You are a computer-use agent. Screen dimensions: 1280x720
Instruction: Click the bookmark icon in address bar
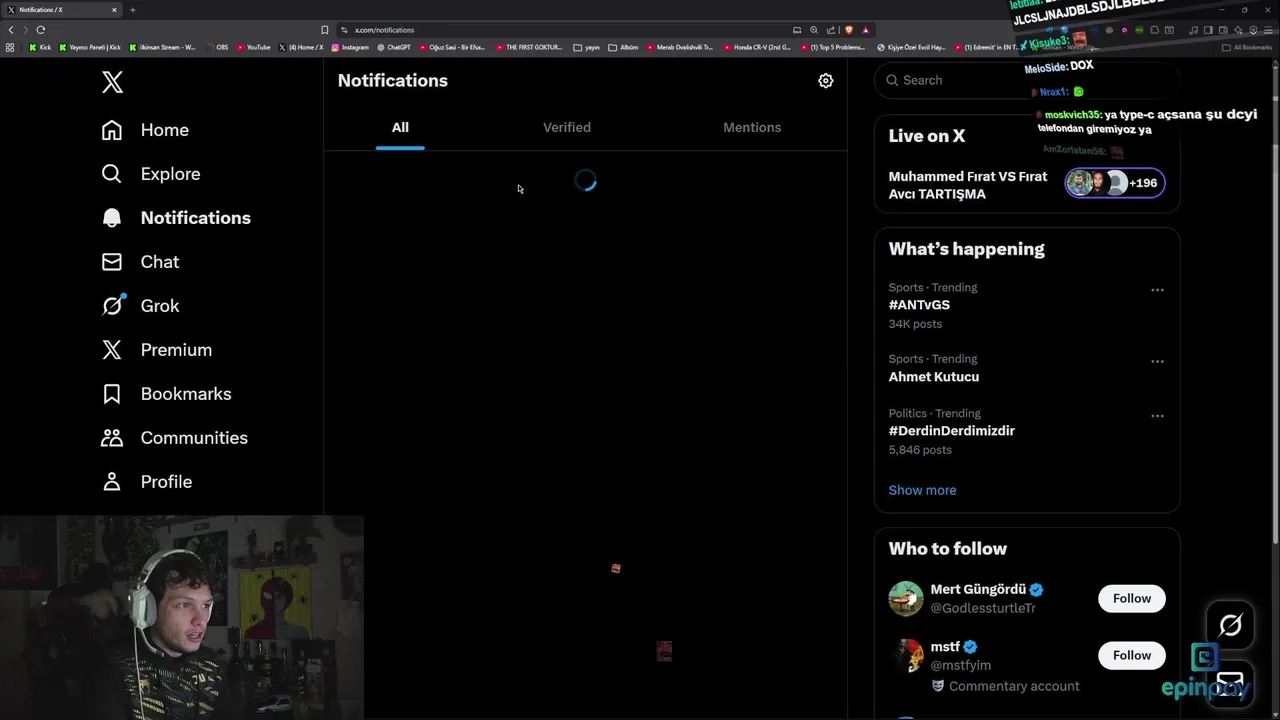click(x=324, y=30)
